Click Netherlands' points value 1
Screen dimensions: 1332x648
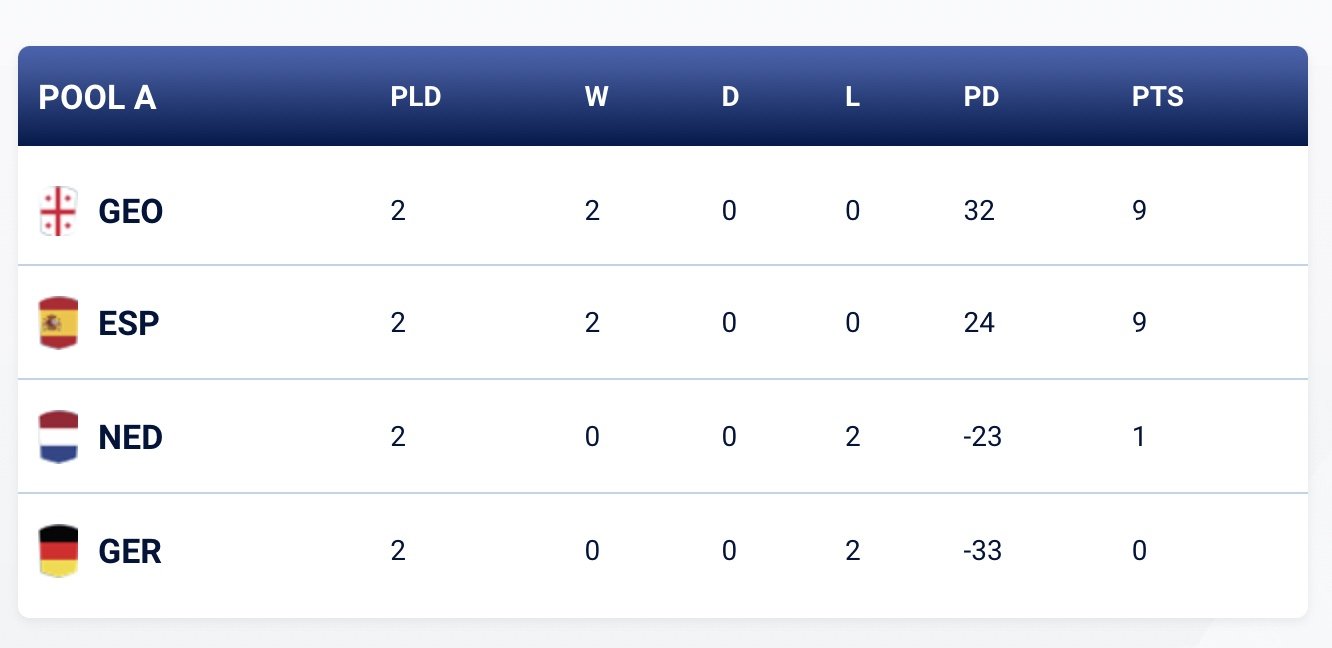point(1139,437)
